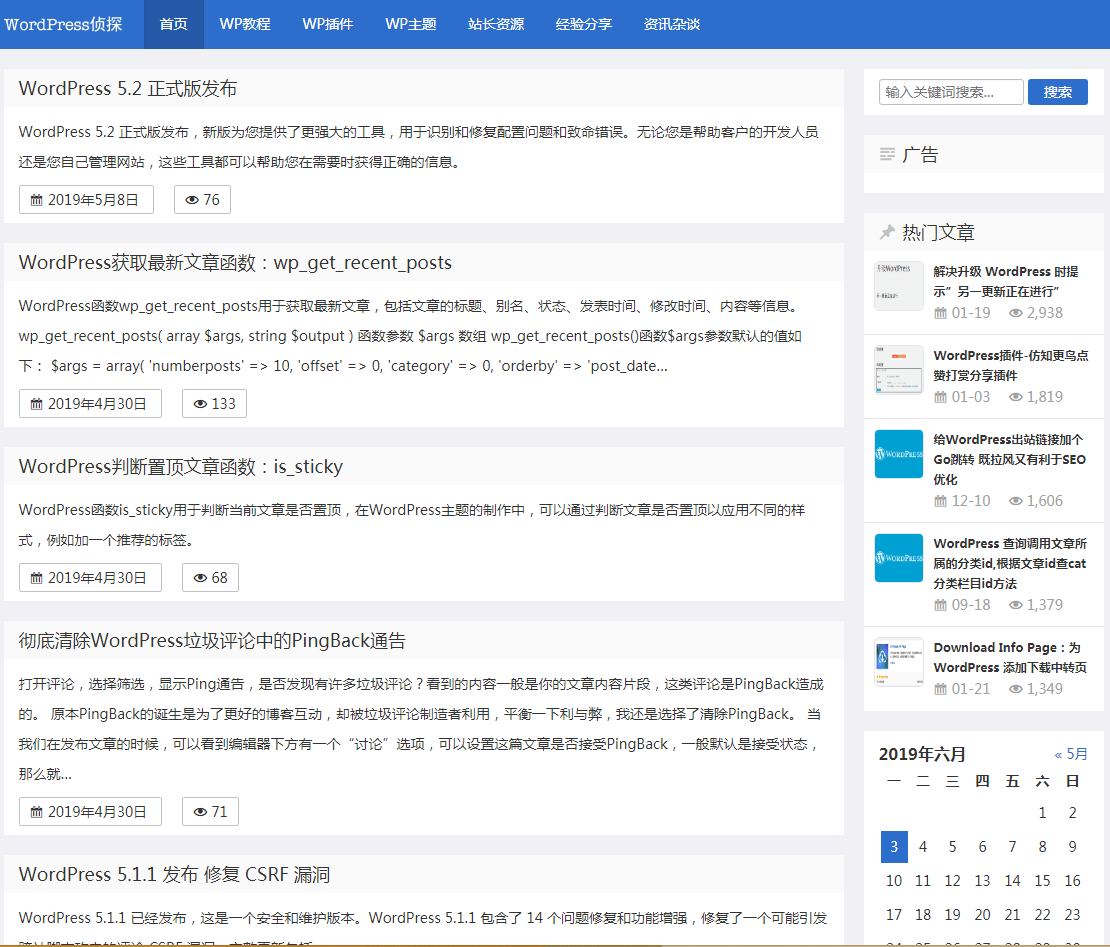Click calendar icon beside 2019年5月8日 date
This screenshot has width=1110, height=947.
[x=36, y=200]
